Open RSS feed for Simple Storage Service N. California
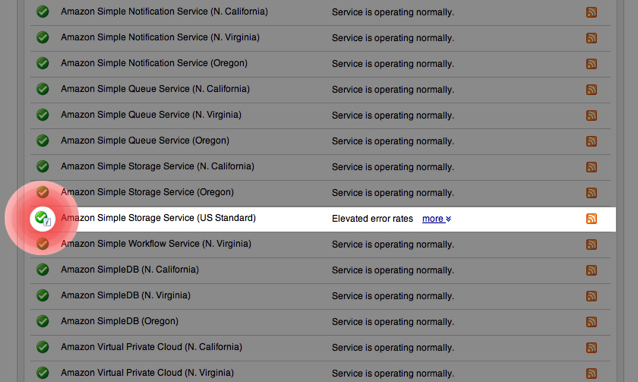 591,167
